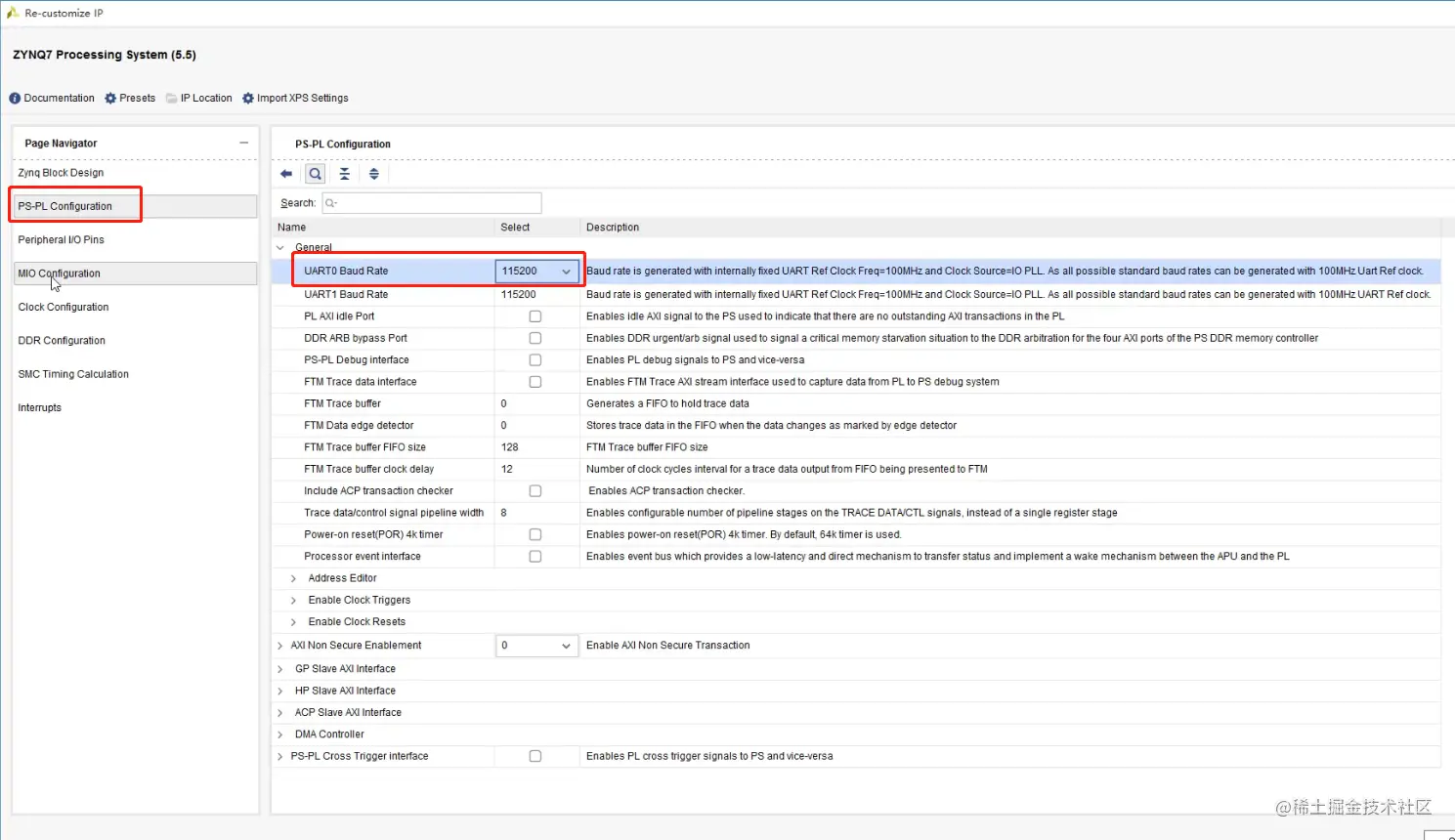Screen dimensions: 1455x840
Task: Click the Description column header
Action: pos(613,227)
